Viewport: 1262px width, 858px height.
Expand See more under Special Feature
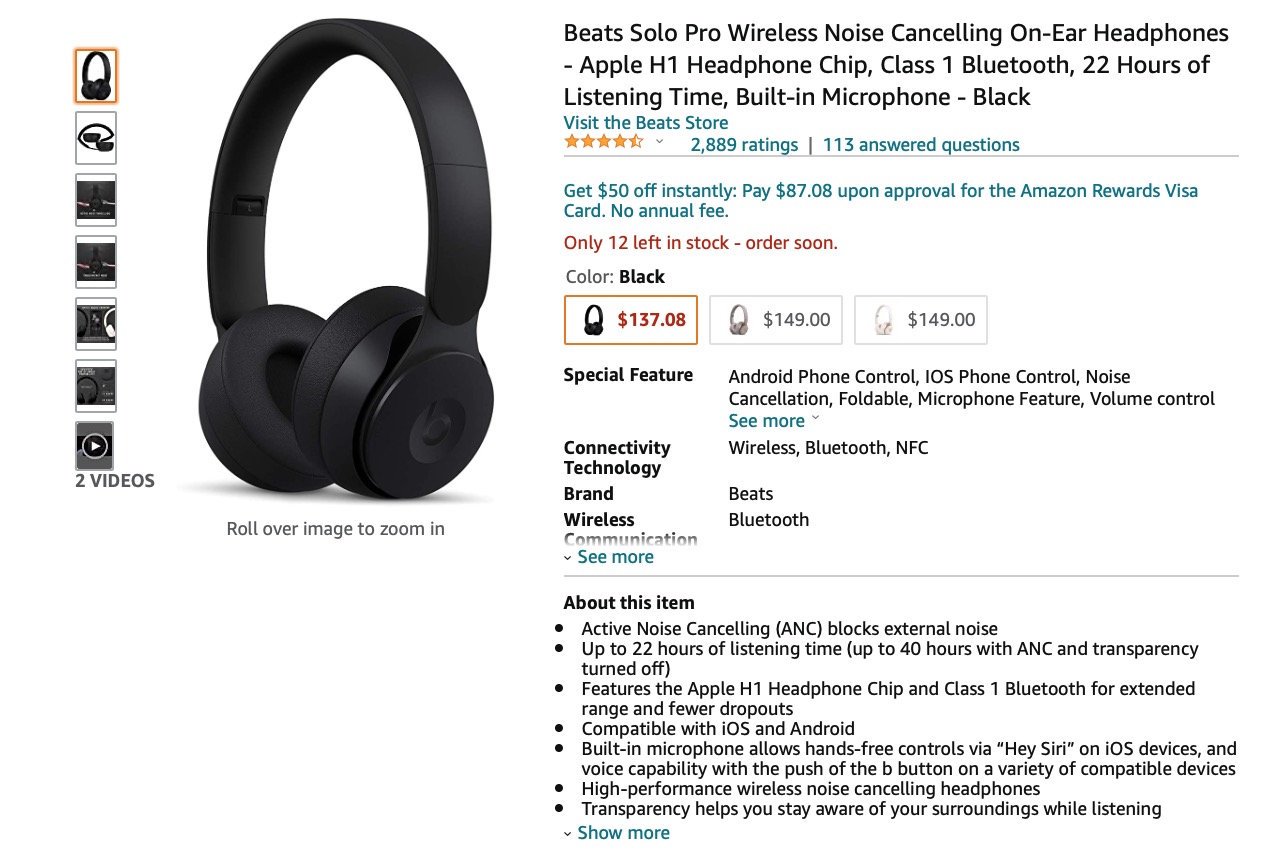[x=774, y=421]
